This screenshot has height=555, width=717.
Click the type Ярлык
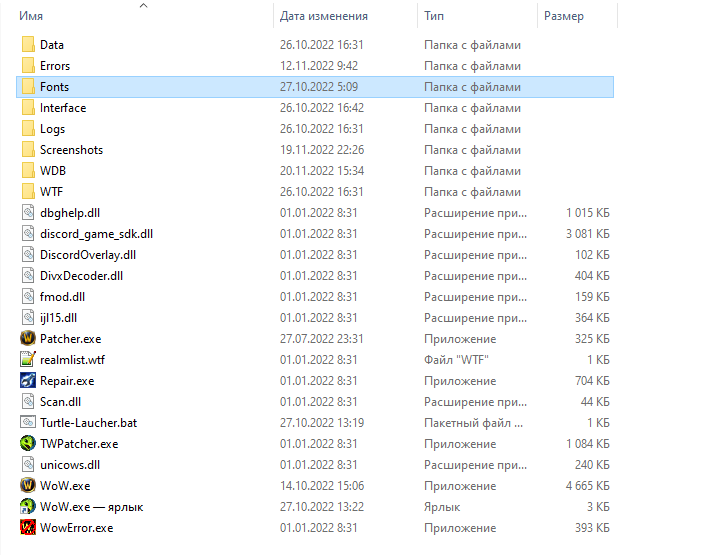(442, 507)
